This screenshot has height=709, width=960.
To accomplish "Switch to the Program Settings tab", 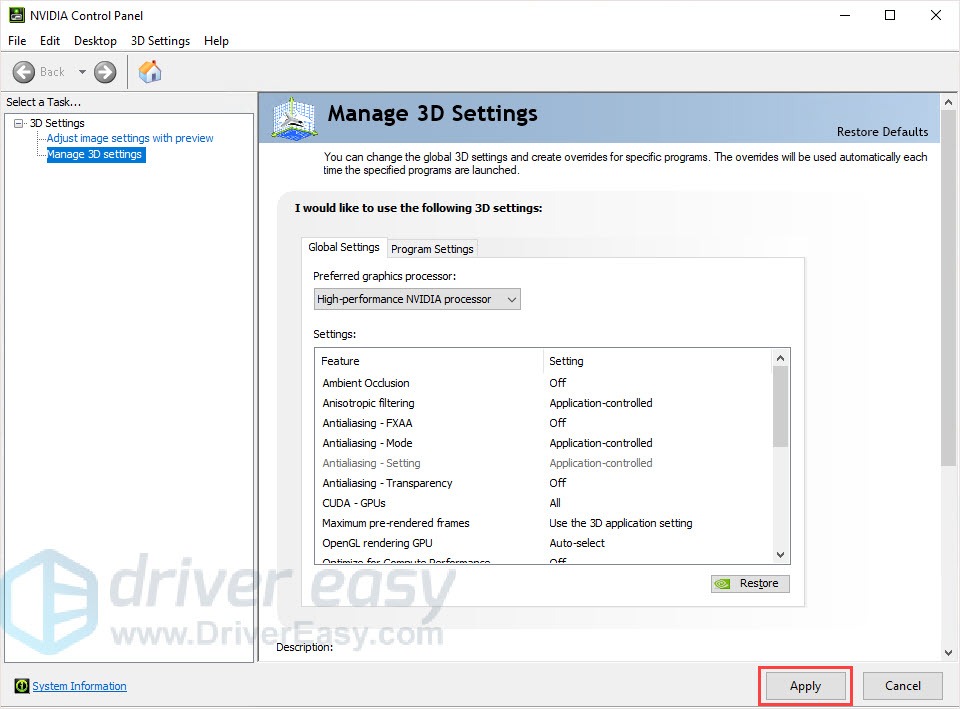I will 432,249.
